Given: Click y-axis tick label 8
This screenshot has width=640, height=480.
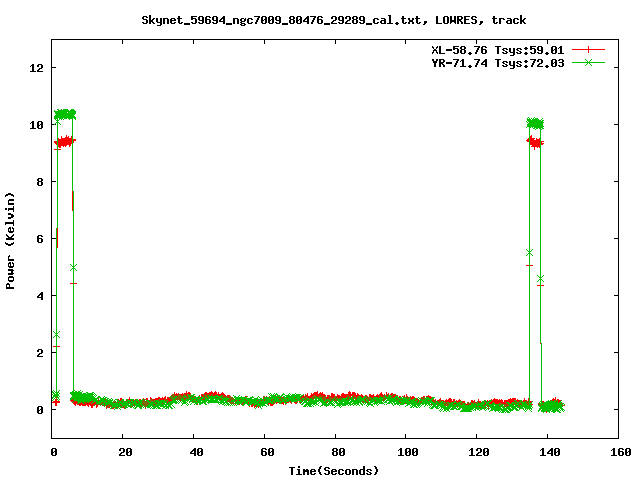Looking at the screenshot, I should 40,182.
